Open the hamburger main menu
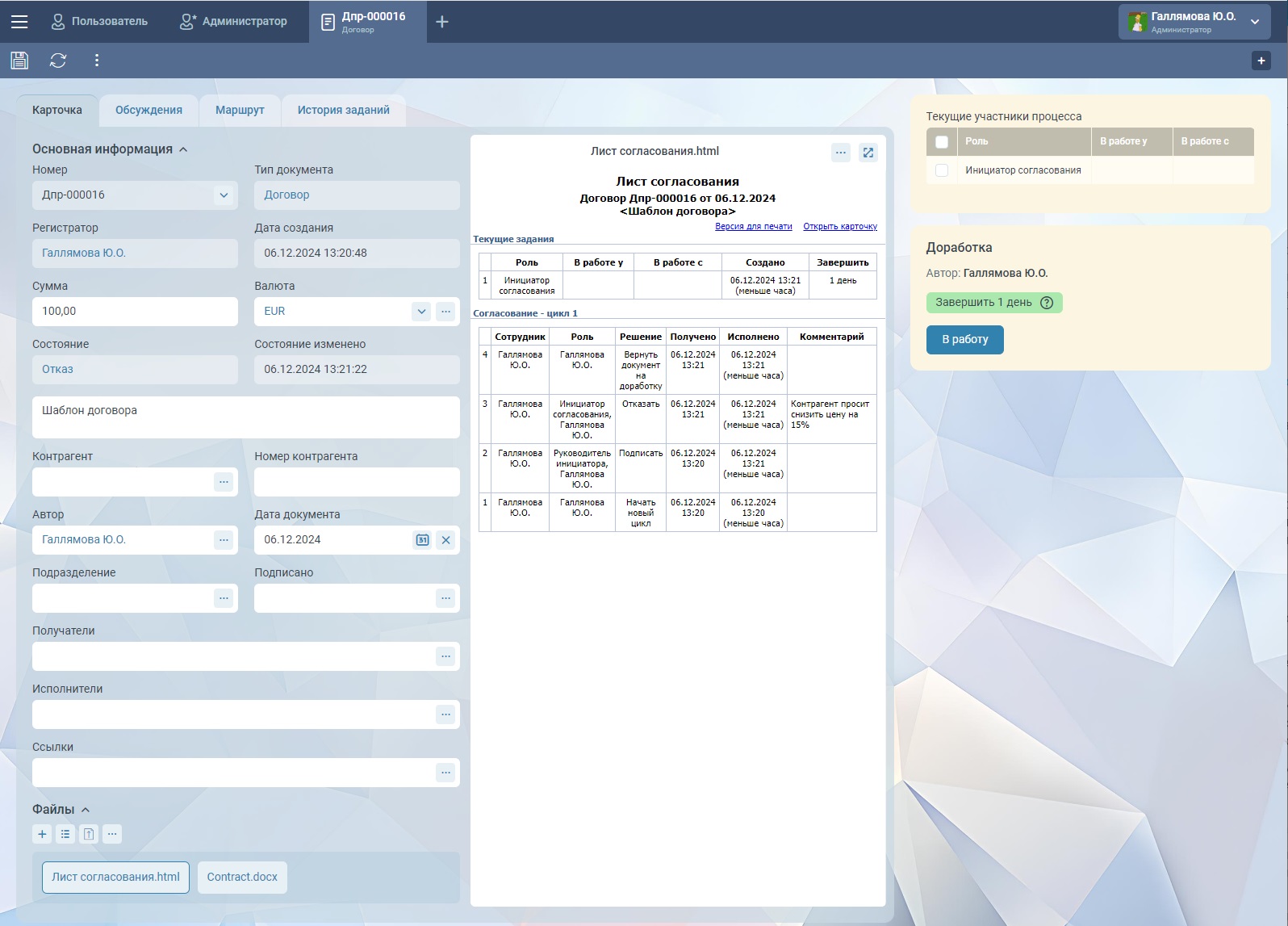 pos(19,22)
